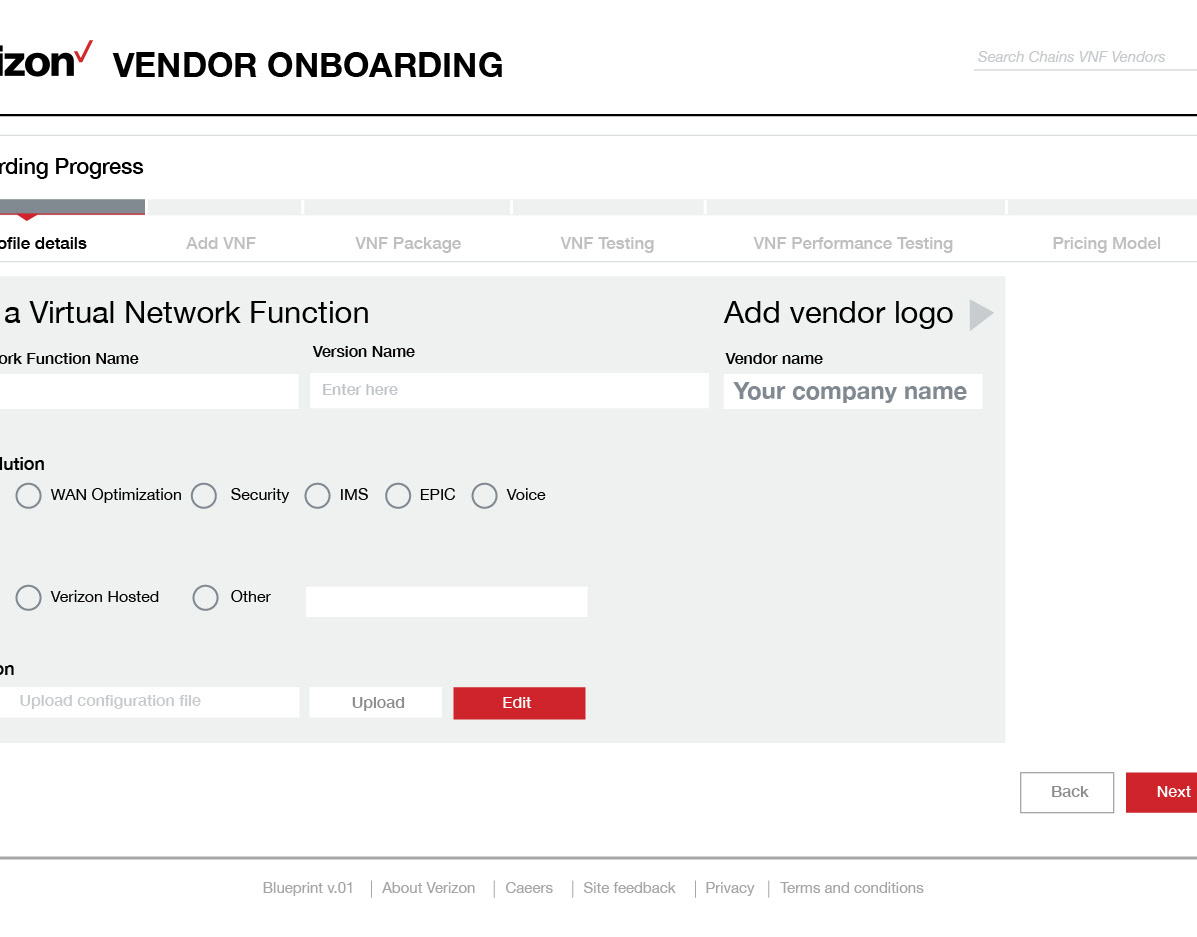Select the Voice radio button
The width and height of the screenshot is (1197, 937).
click(484, 496)
